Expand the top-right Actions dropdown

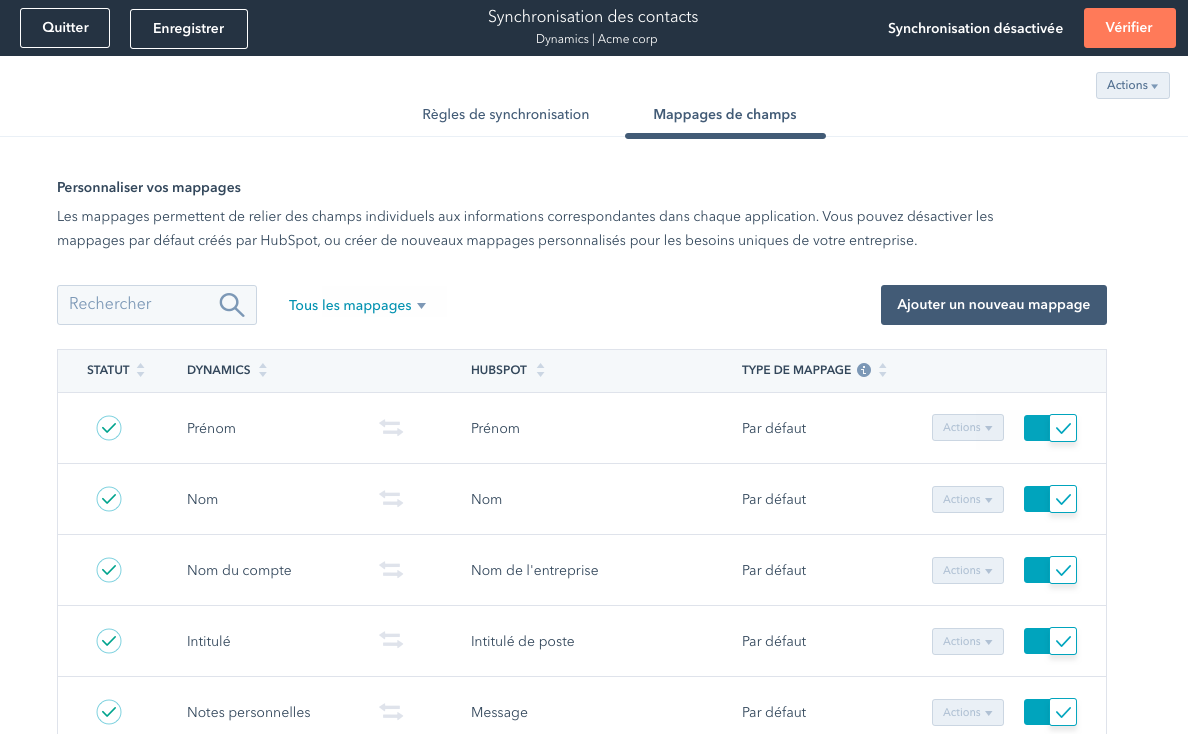1132,86
